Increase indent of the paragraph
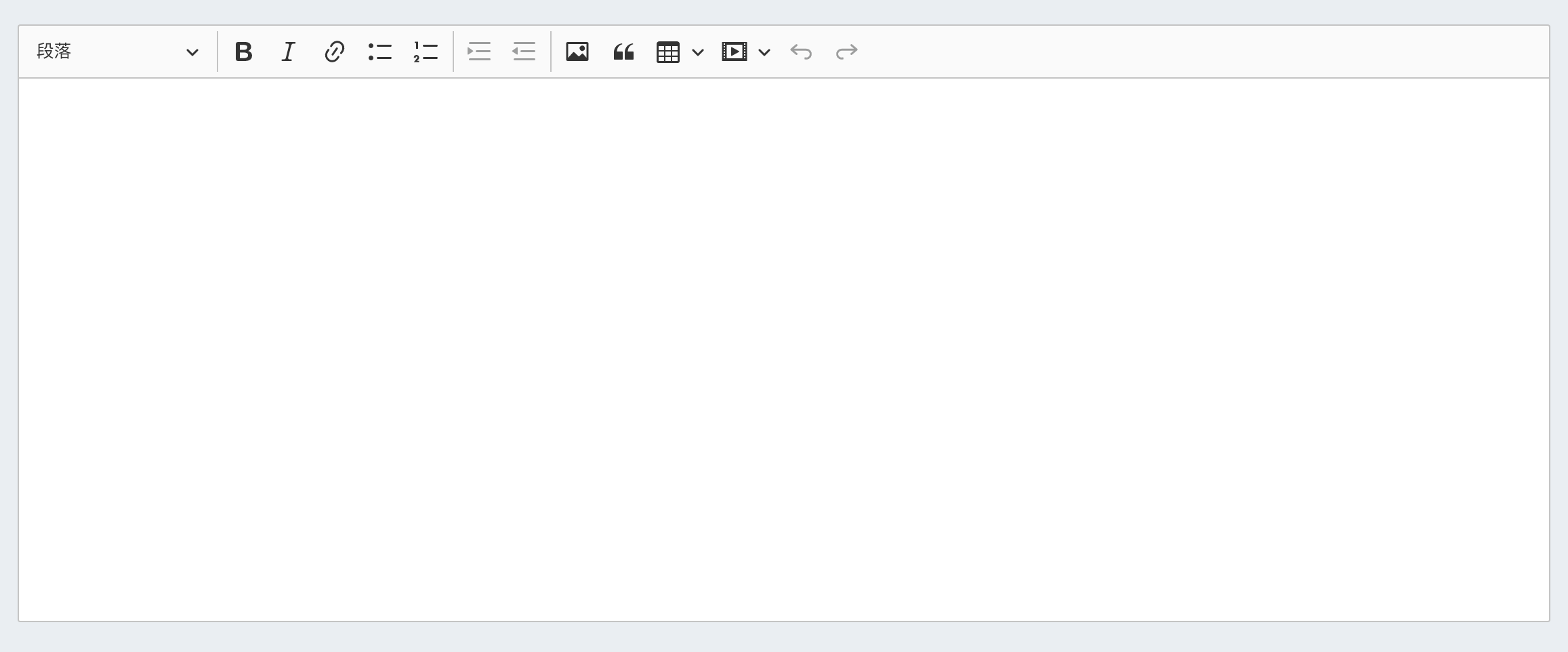Image resolution: width=1568 pixels, height=652 pixels. (x=479, y=52)
